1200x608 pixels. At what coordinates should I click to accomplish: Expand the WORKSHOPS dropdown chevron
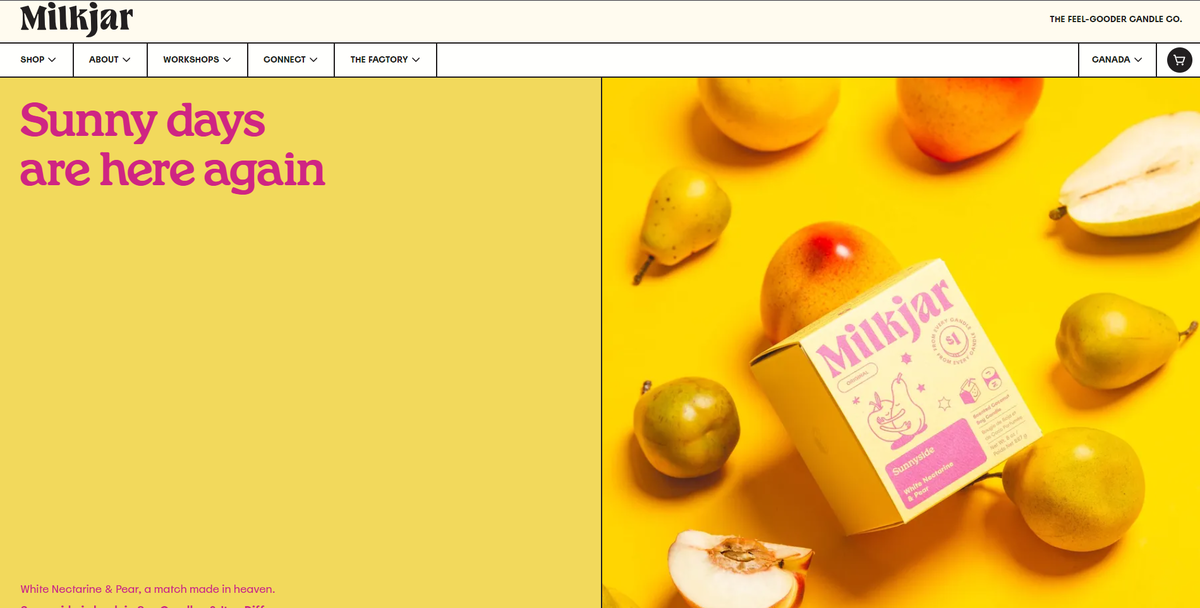click(227, 60)
